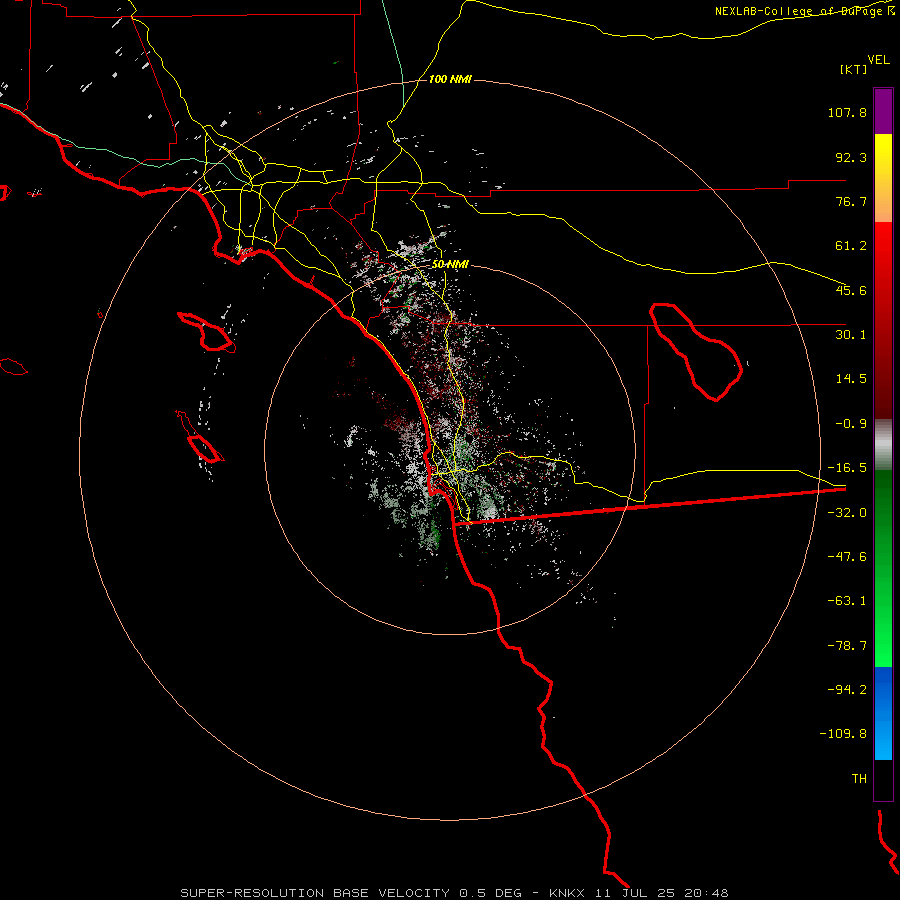This screenshot has height=900, width=900.
Task: Pick the purple segment of velocity color bar
Action: pos(883,111)
